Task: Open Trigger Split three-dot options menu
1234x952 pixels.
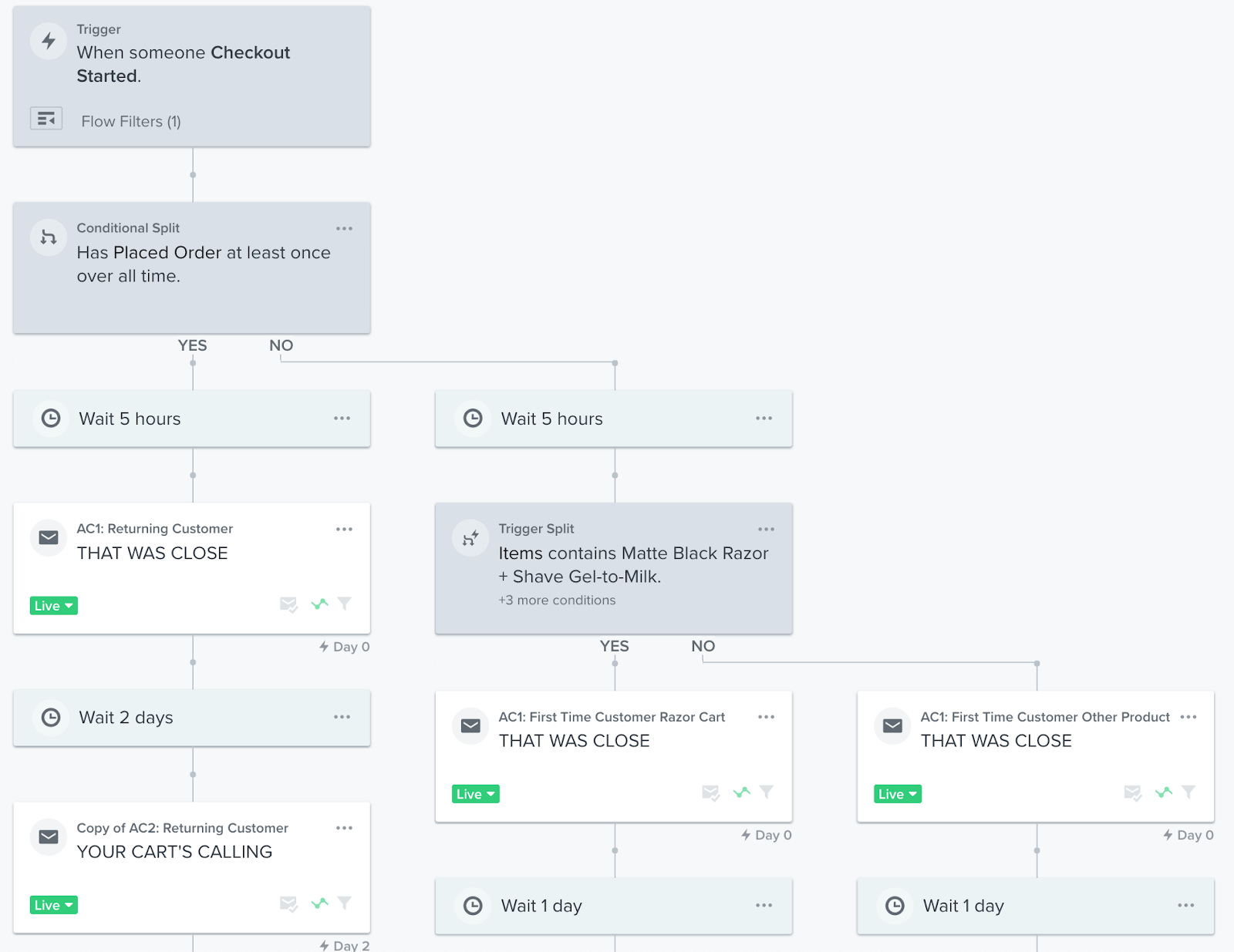Action: pyautogui.click(x=766, y=530)
